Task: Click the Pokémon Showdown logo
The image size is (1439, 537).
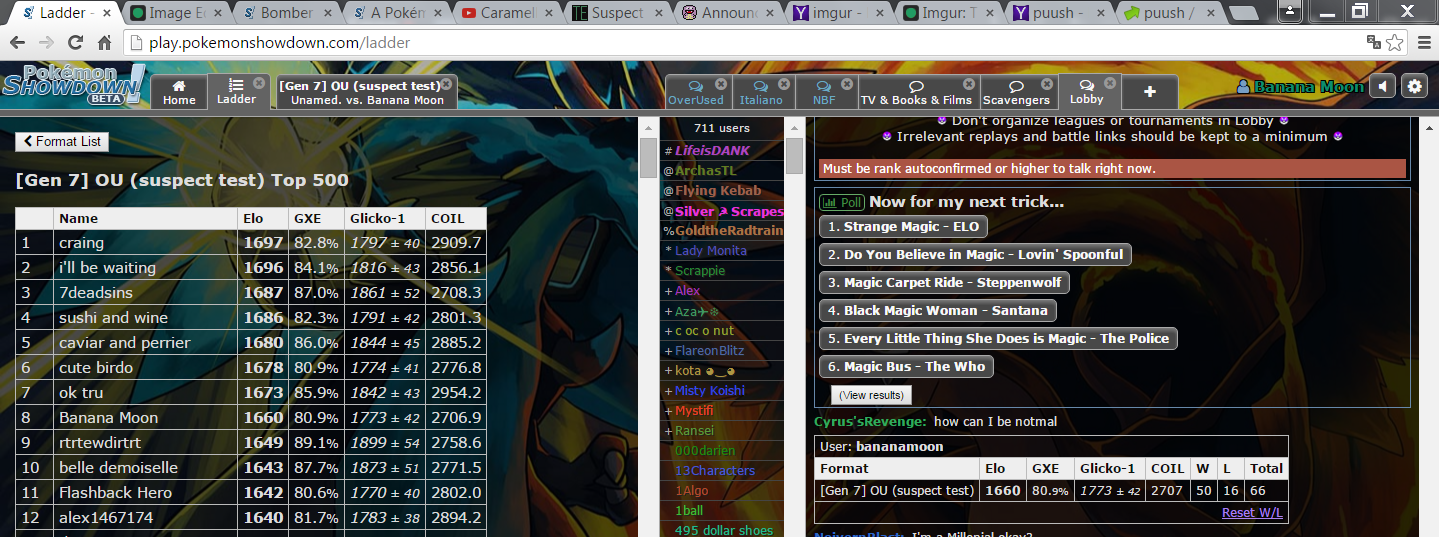Action: click(73, 85)
